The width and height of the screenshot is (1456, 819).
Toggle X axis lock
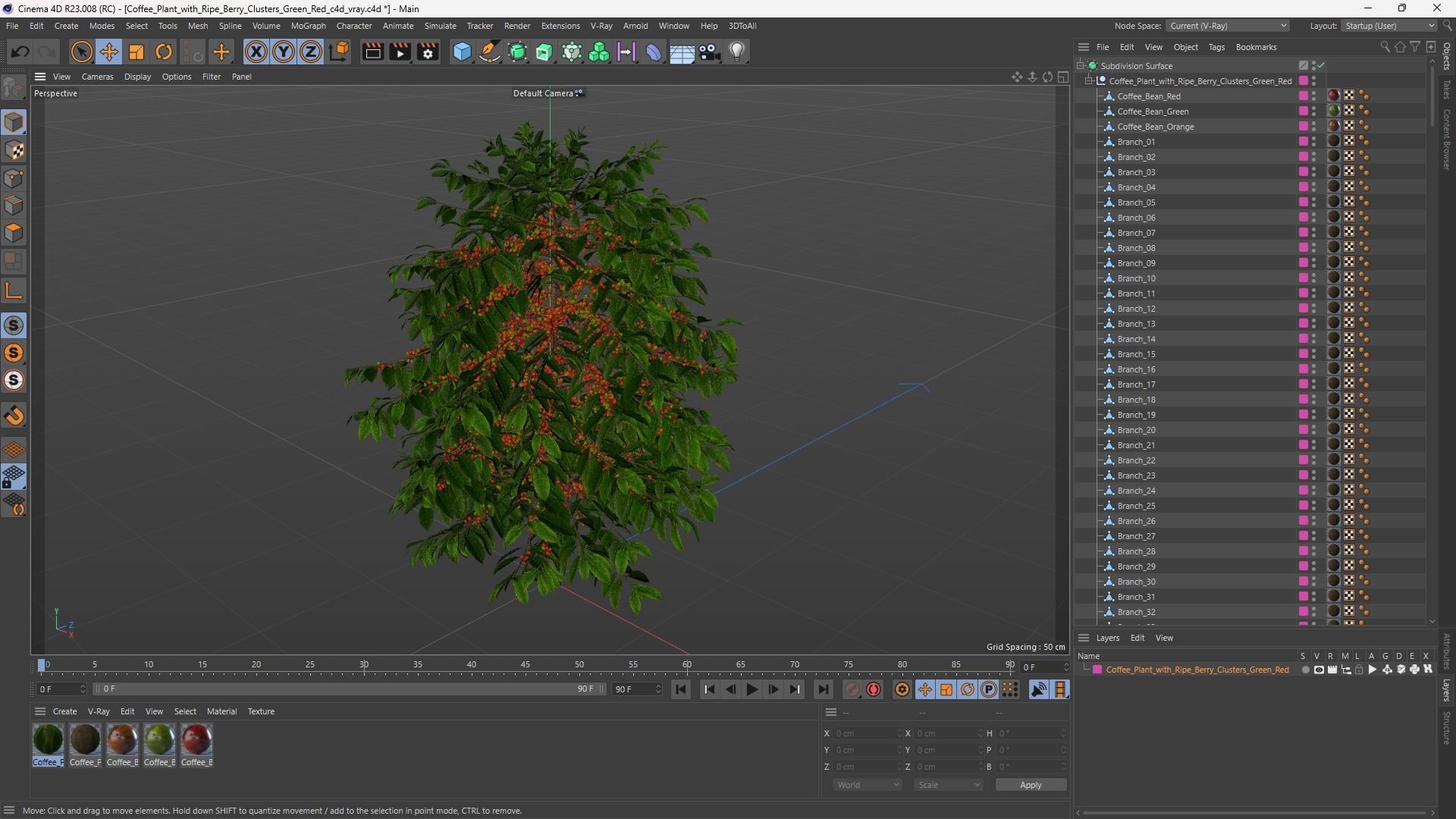pos(256,52)
